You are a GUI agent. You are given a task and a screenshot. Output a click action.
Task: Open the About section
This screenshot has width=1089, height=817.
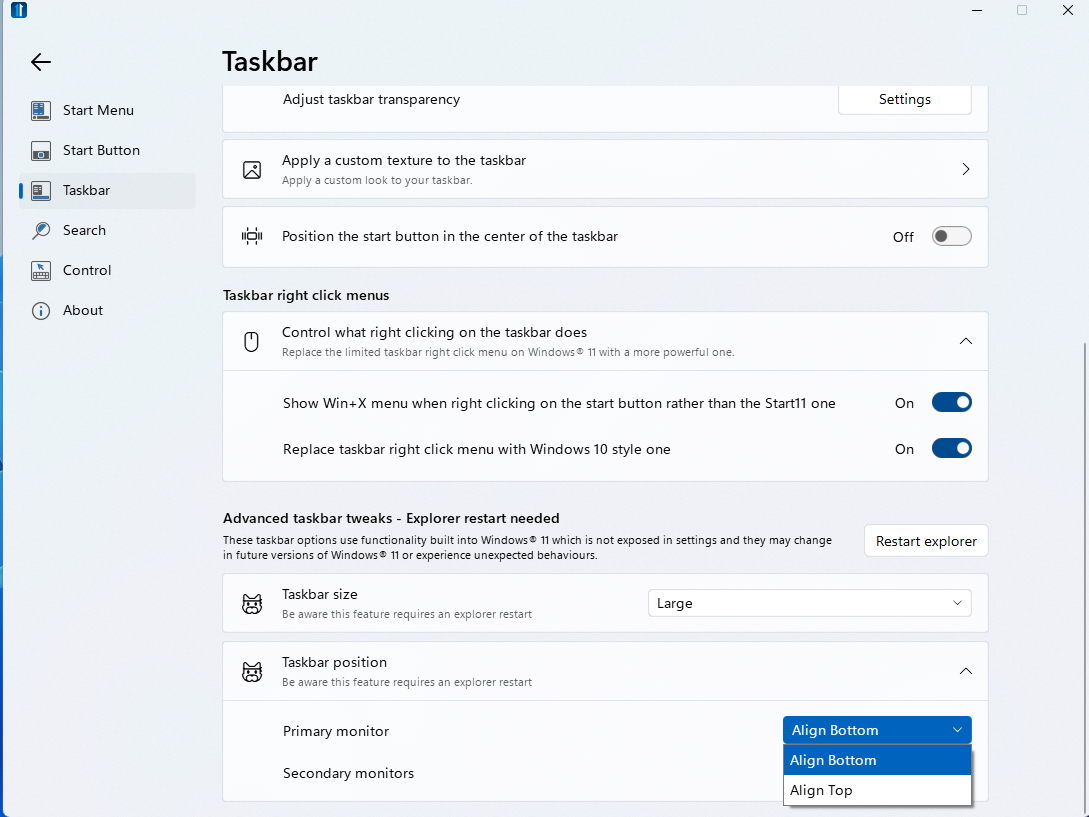click(108, 311)
